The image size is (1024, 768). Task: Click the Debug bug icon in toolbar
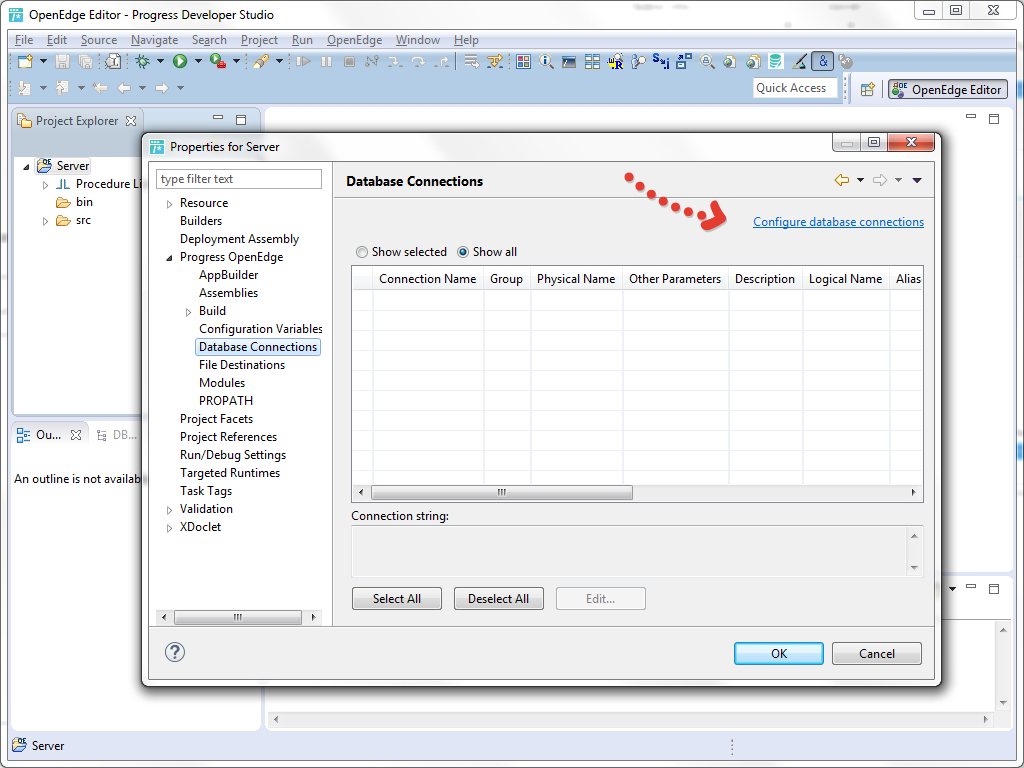[x=142, y=61]
